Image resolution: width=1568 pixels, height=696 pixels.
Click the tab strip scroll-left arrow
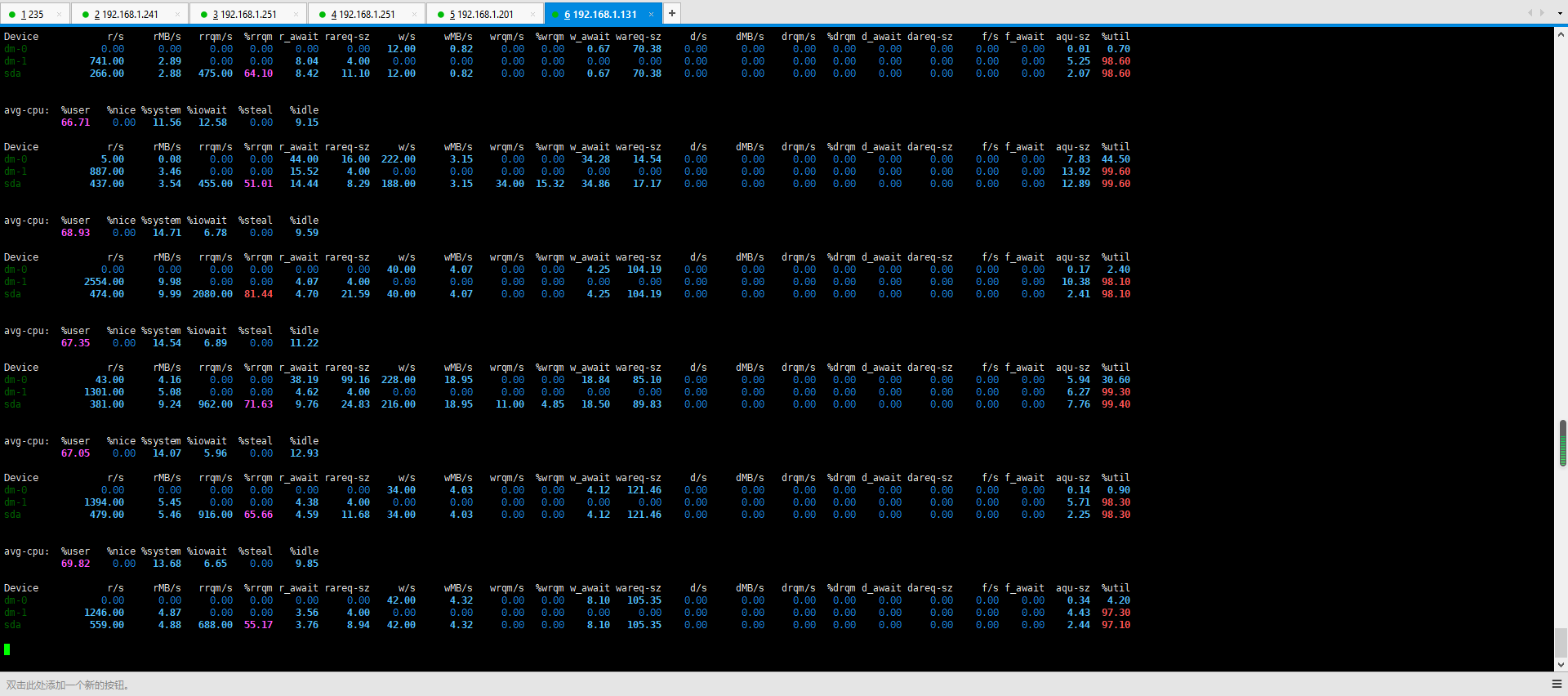pos(1530,13)
